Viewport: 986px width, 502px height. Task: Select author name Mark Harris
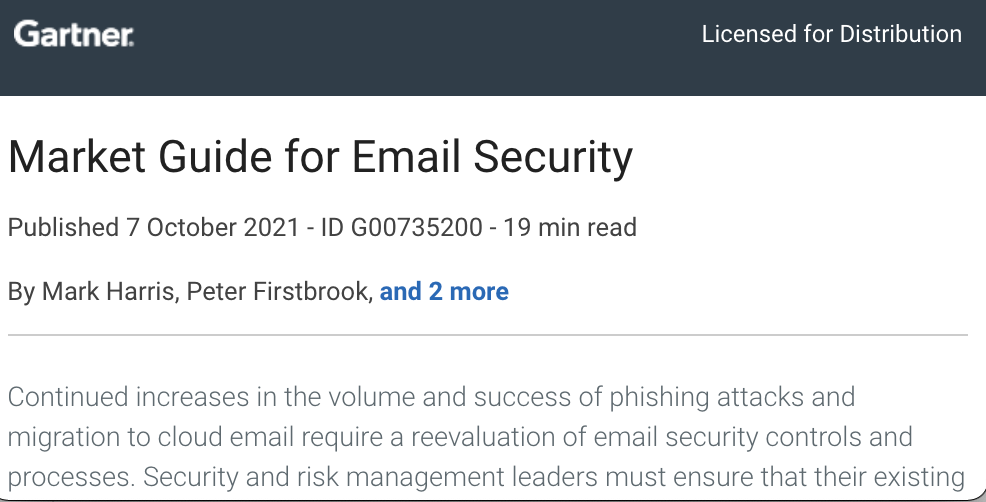(108, 291)
